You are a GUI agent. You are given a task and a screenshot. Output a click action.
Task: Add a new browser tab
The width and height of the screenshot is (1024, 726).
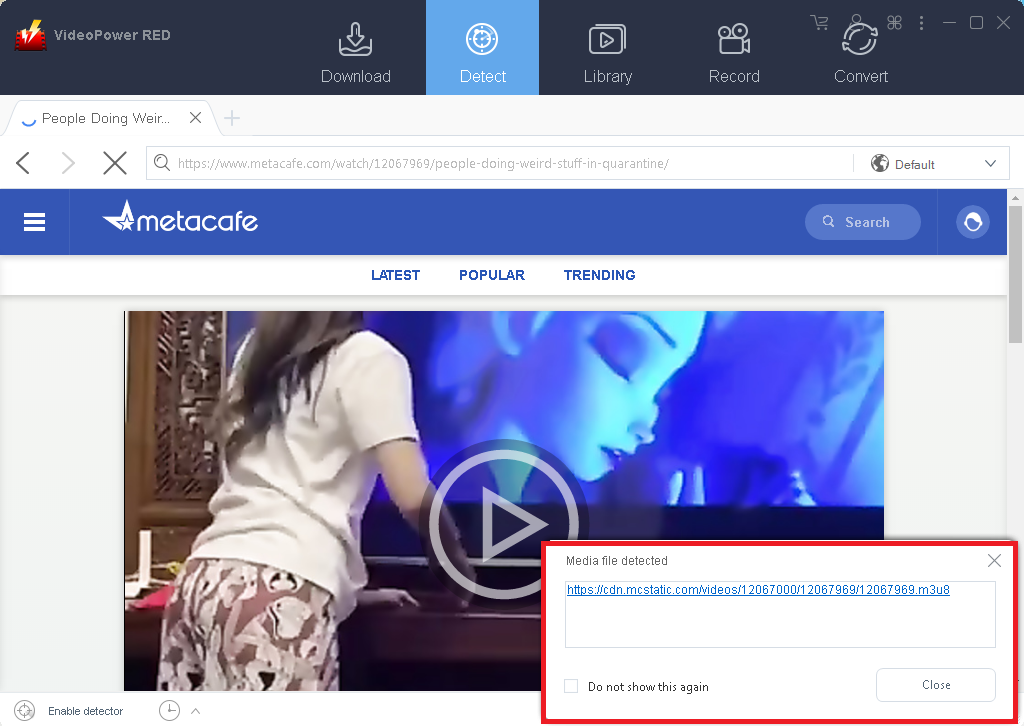click(x=232, y=118)
